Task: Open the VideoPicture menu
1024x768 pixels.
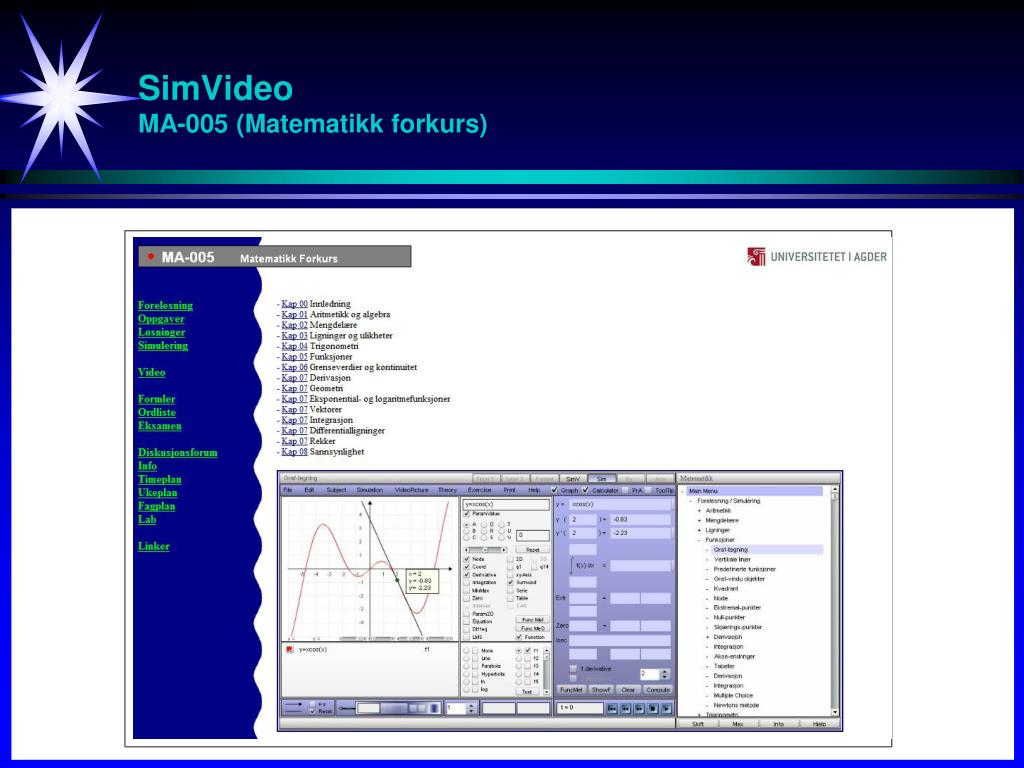Action: click(411, 490)
